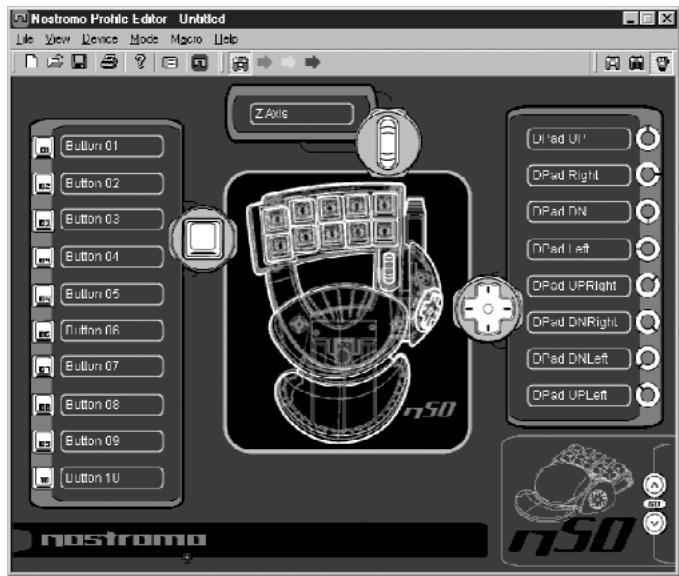This screenshot has height=576, width=679.
Task: Select the Button 03 assignment field
Action: click(x=112, y=219)
